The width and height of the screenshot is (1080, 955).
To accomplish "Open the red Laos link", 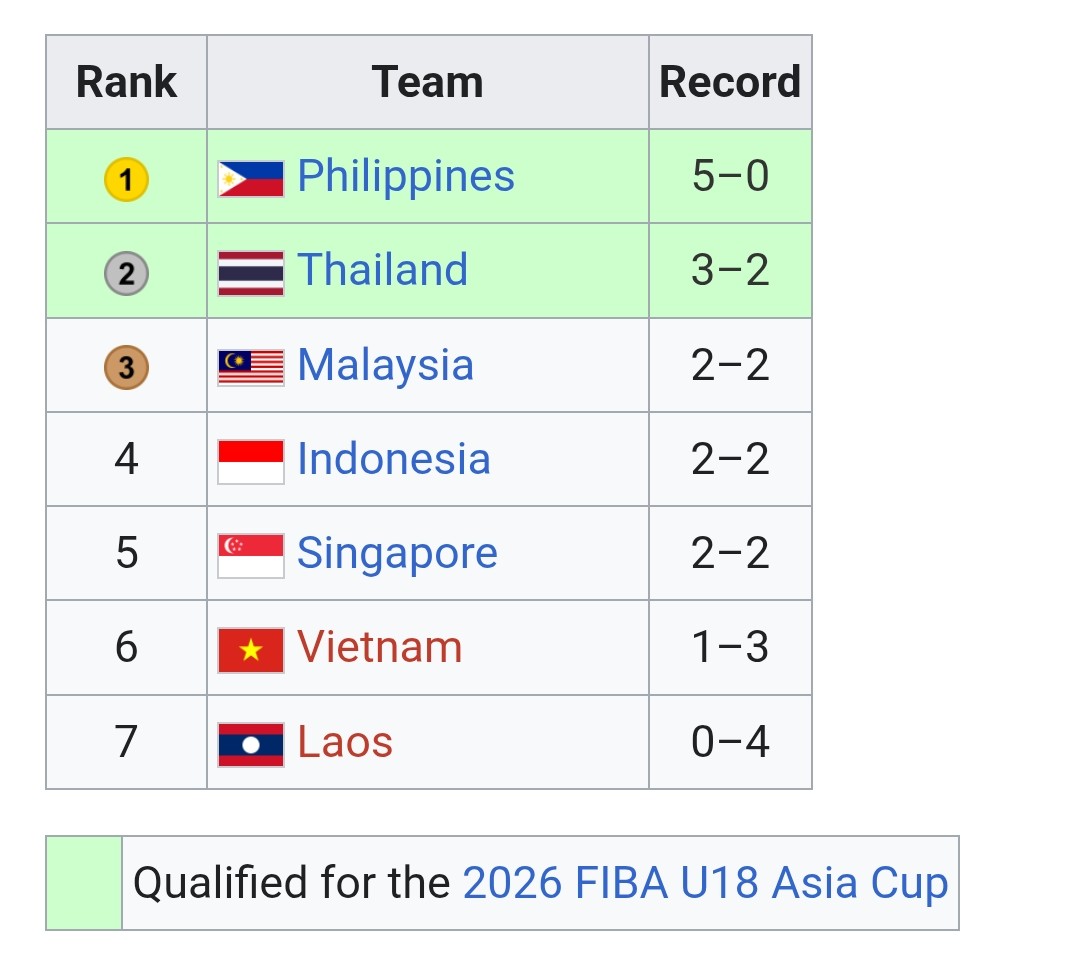I will coord(345,742).
